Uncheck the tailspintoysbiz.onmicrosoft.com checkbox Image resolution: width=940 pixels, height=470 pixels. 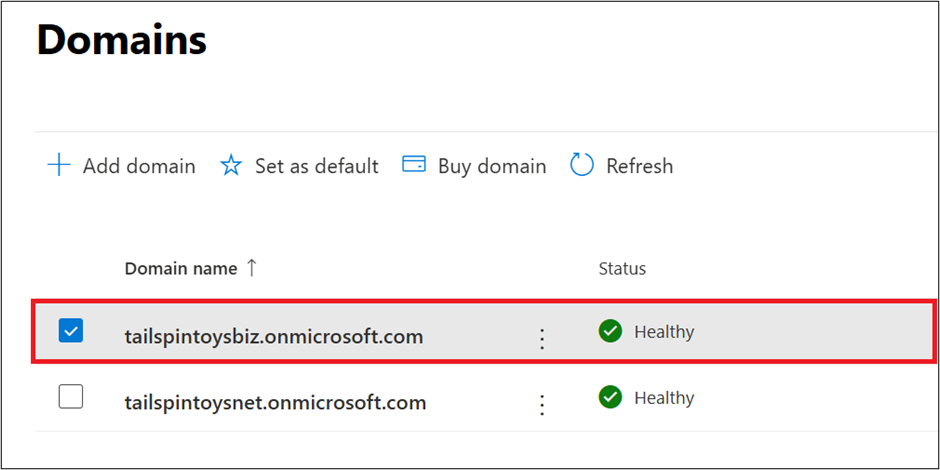click(x=71, y=331)
